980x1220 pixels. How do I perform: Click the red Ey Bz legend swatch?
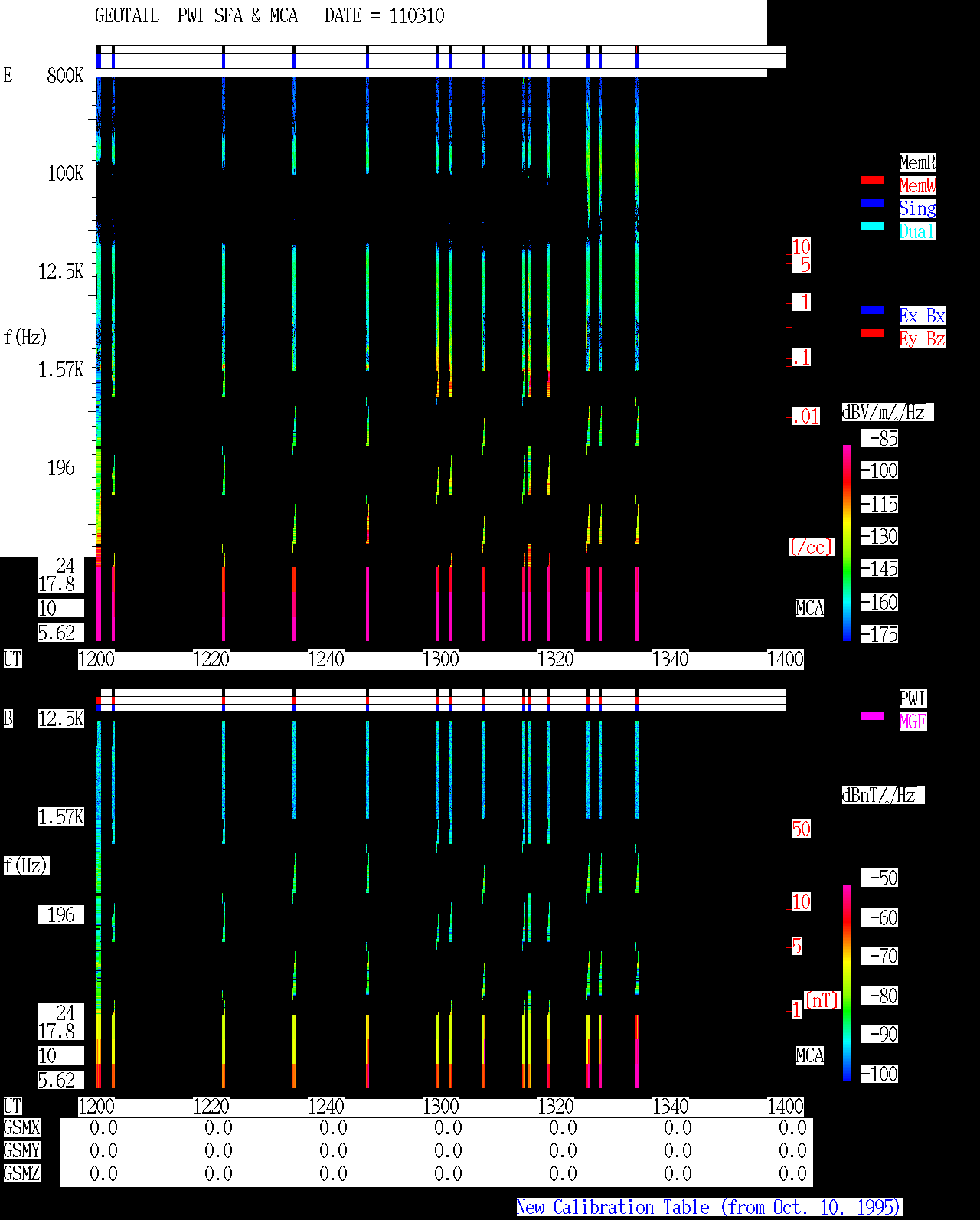point(873,333)
